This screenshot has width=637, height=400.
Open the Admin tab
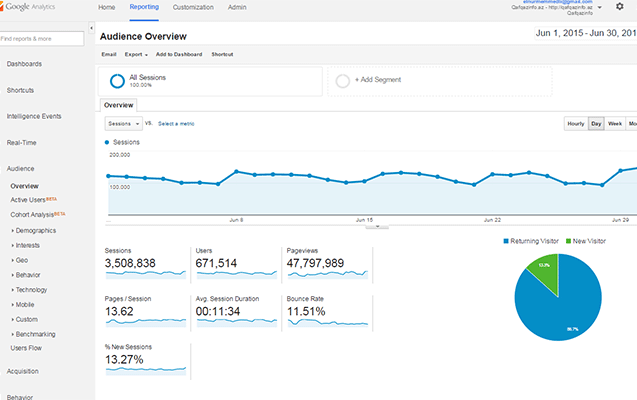point(237,7)
